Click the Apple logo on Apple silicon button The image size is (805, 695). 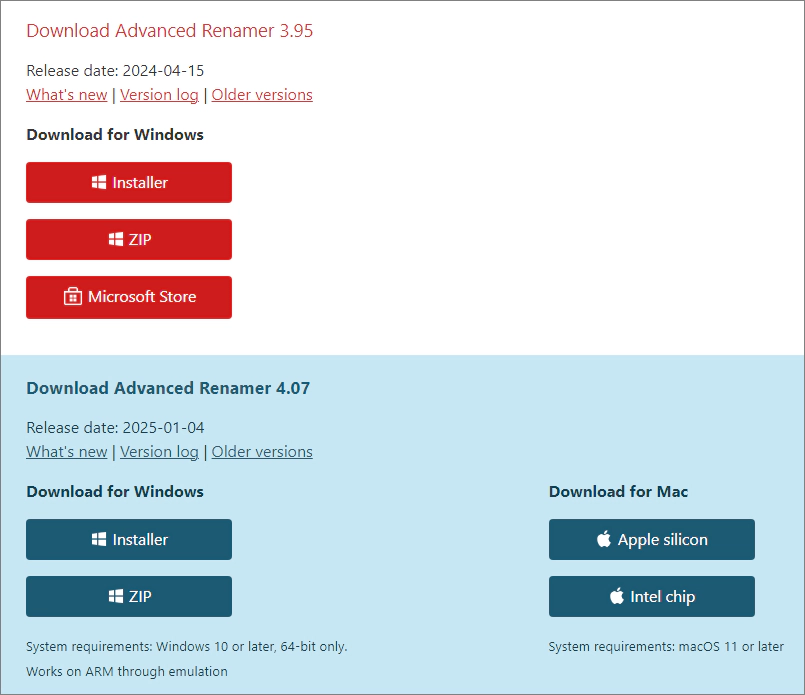pyautogui.click(x=604, y=539)
